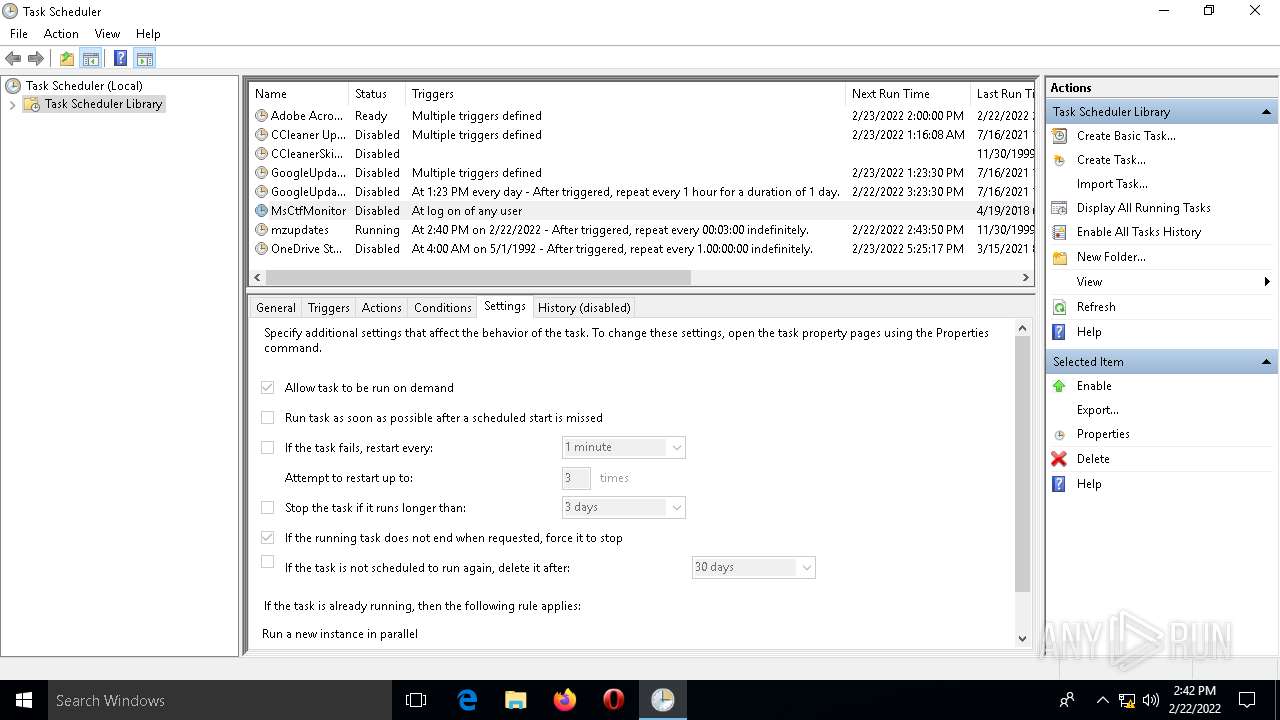
Task: Open Firefox from the taskbar
Action: [x=565, y=700]
